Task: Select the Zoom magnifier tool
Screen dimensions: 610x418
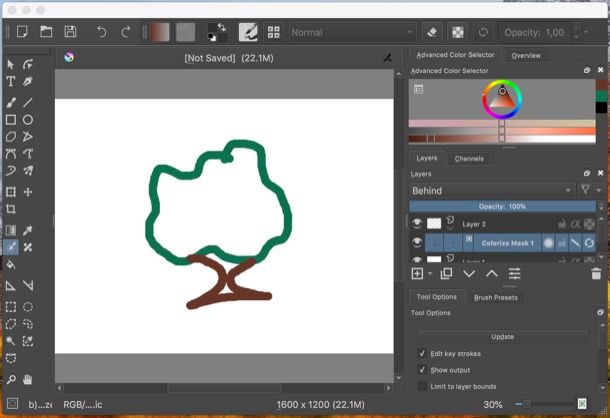Action: (11, 379)
